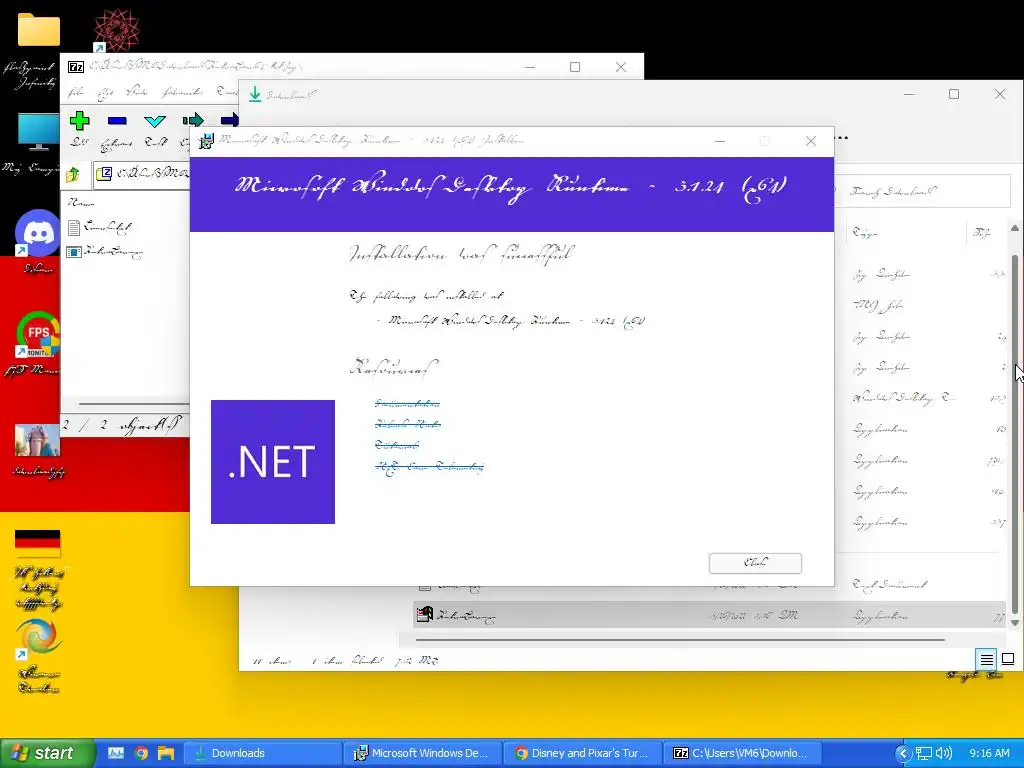Click the dark blue Move arrow in 7-Zip
The width and height of the screenshot is (1024, 768).
pyautogui.click(x=229, y=120)
